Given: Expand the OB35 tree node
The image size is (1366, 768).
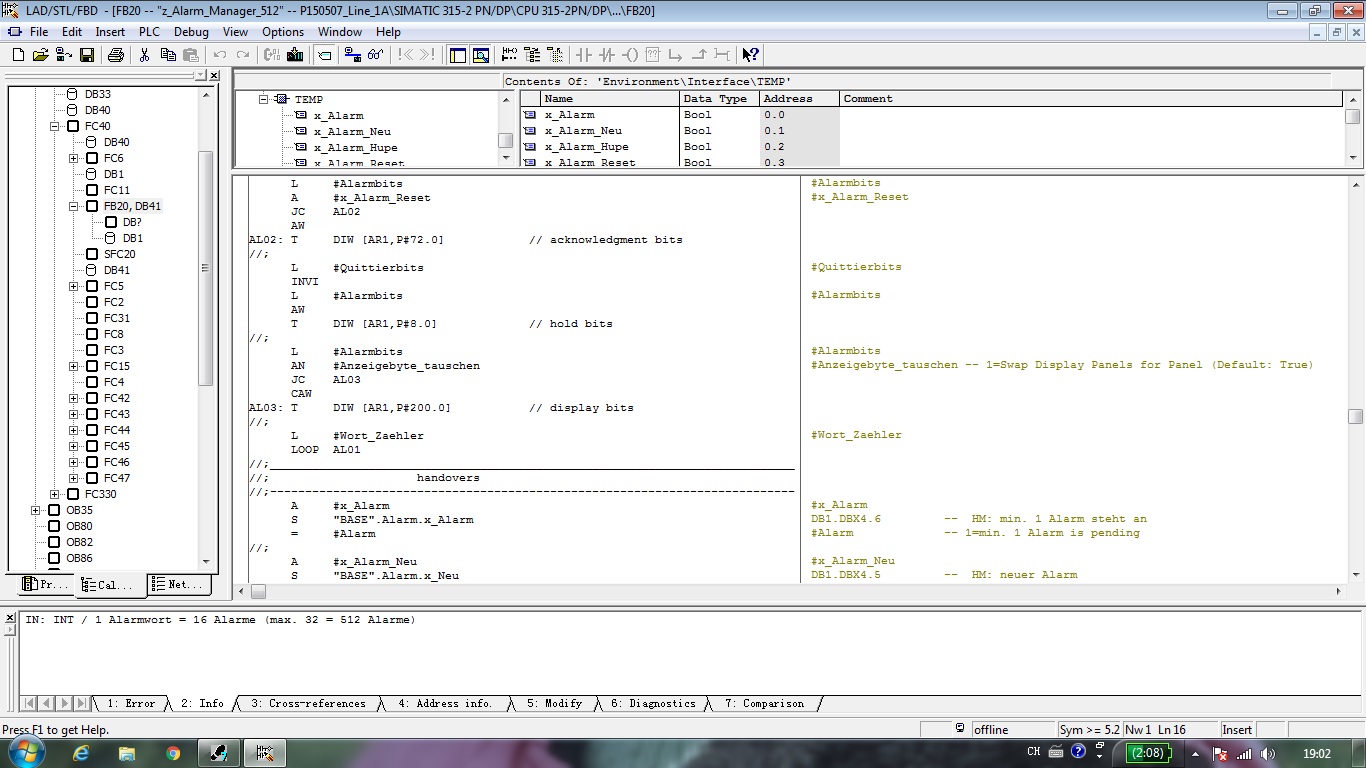Looking at the screenshot, I should click(36, 510).
